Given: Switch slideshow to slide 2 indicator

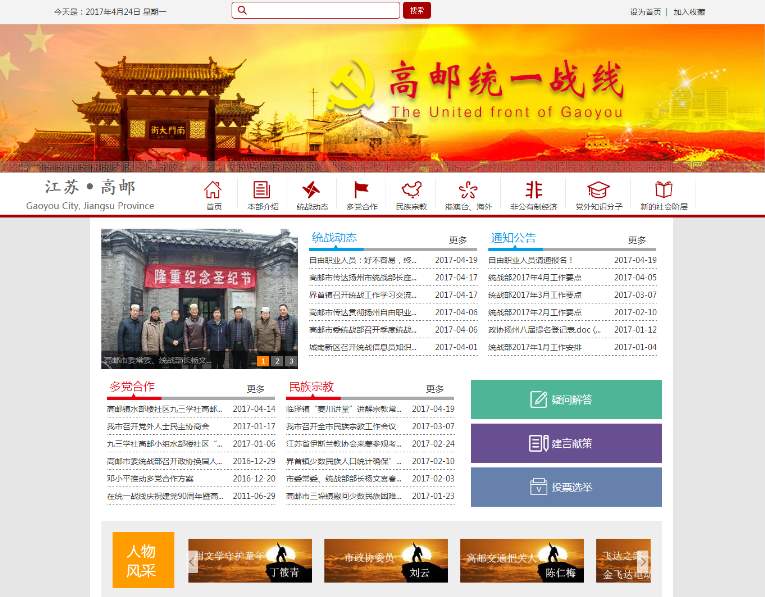Looking at the screenshot, I should click(277, 361).
